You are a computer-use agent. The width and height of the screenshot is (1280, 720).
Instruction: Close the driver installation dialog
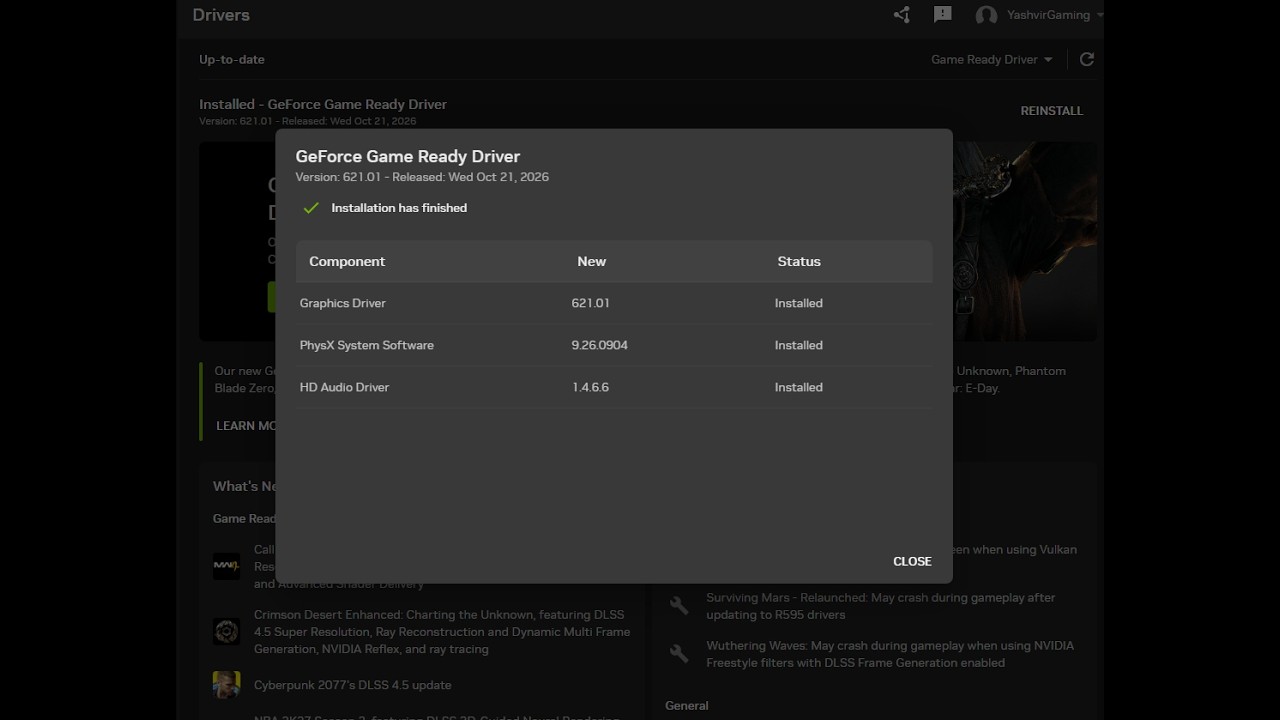coord(912,561)
